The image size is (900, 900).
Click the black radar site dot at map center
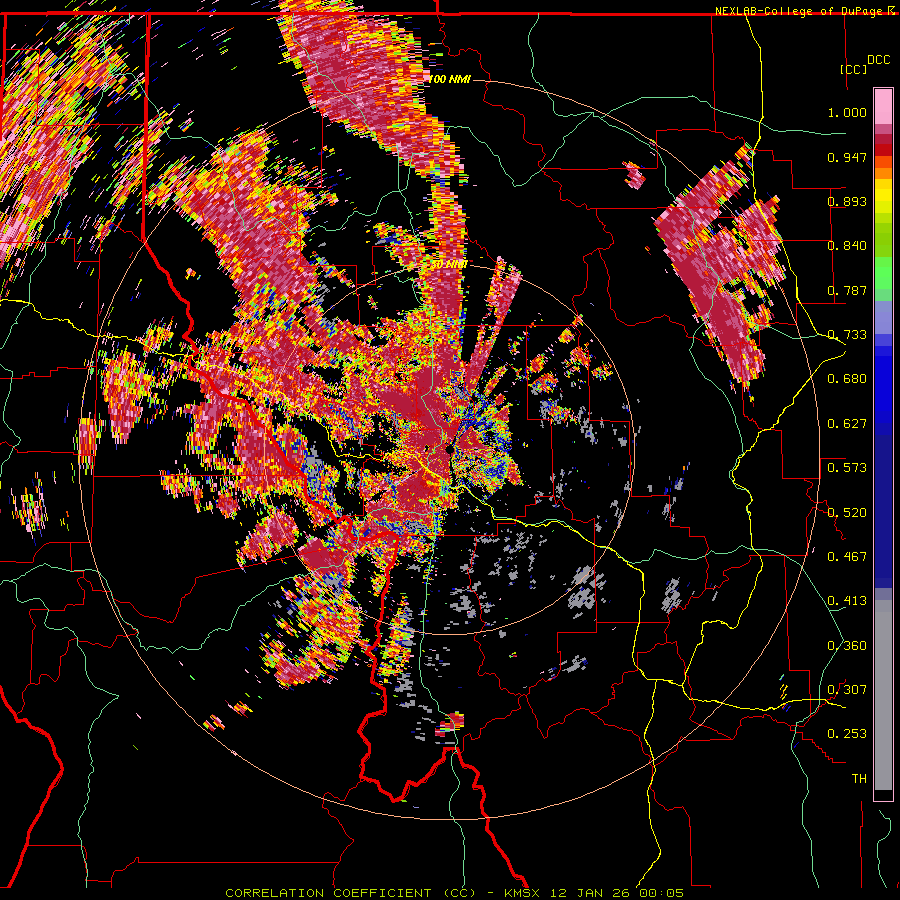click(449, 449)
